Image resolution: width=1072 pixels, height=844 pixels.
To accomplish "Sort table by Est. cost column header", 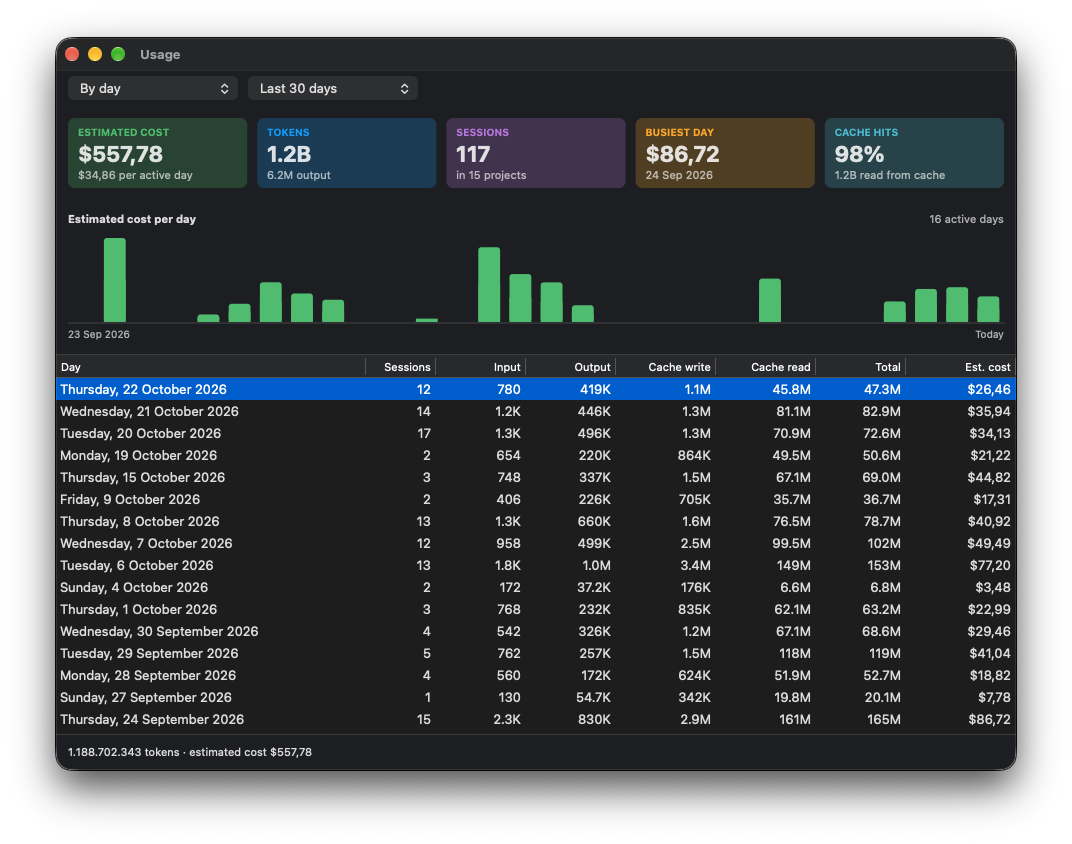I will click(961, 367).
